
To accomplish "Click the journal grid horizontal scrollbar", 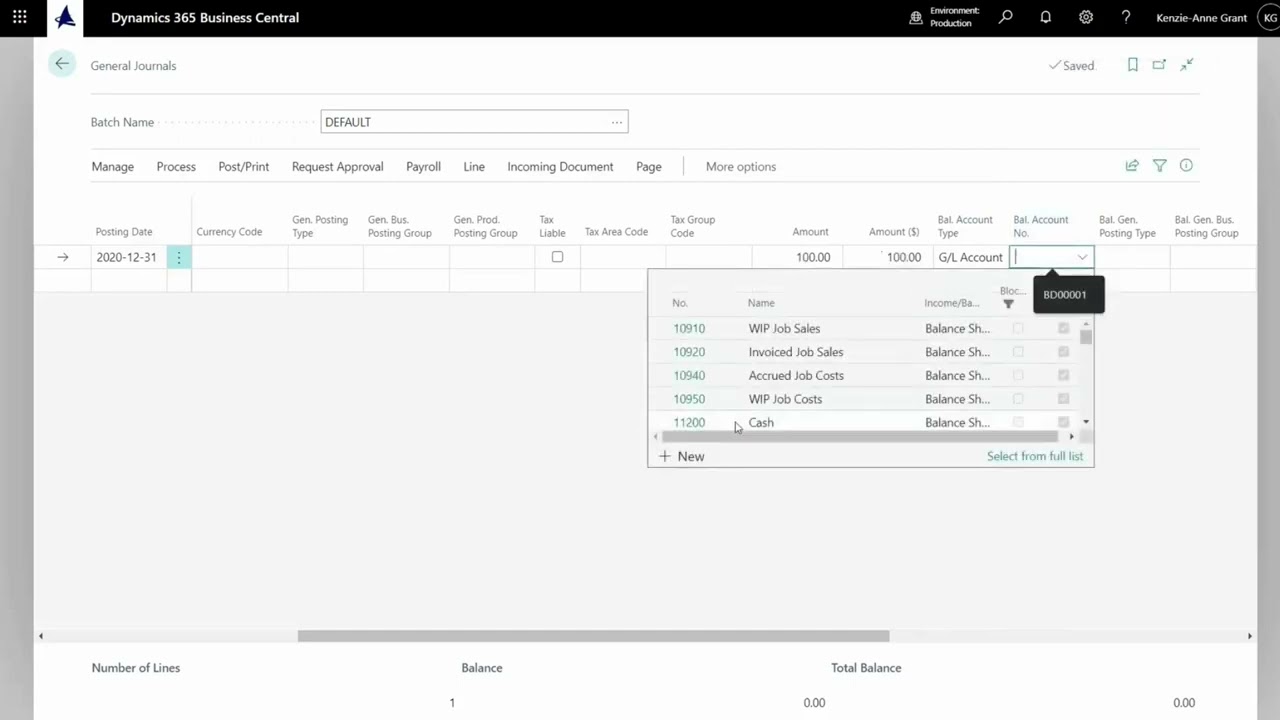I will pos(593,636).
